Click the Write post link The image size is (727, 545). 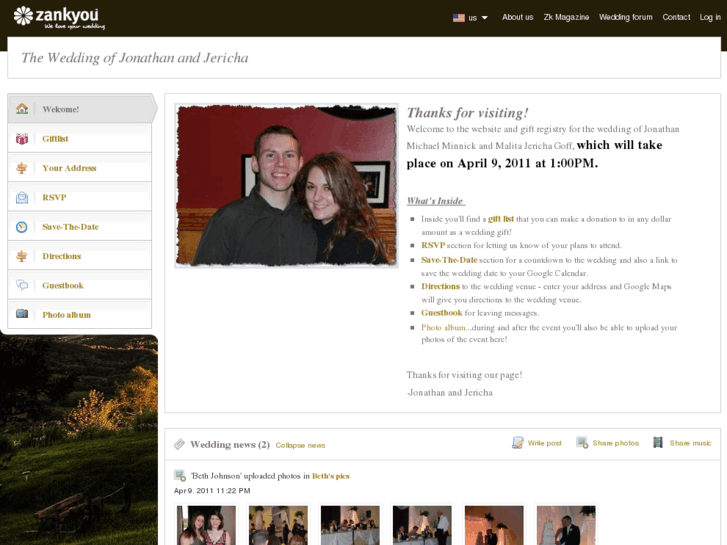(544, 443)
